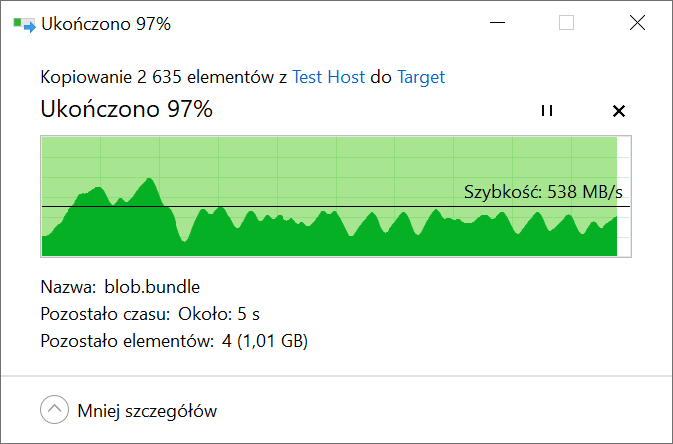Viewport: 673px width, 444px height.
Task: Click the Ukończono 97% heading
Action: pos(127,109)
